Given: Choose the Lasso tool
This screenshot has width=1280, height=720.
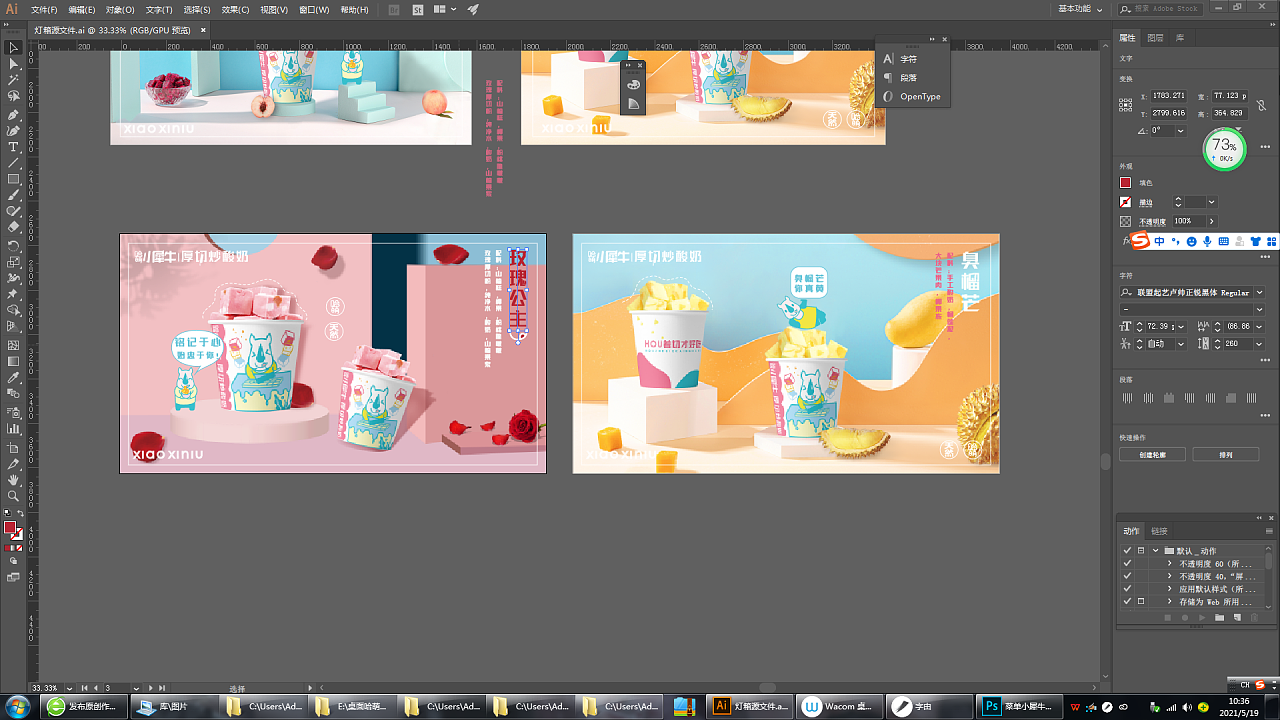Looking at the screenshot, I should pos(14,97).
